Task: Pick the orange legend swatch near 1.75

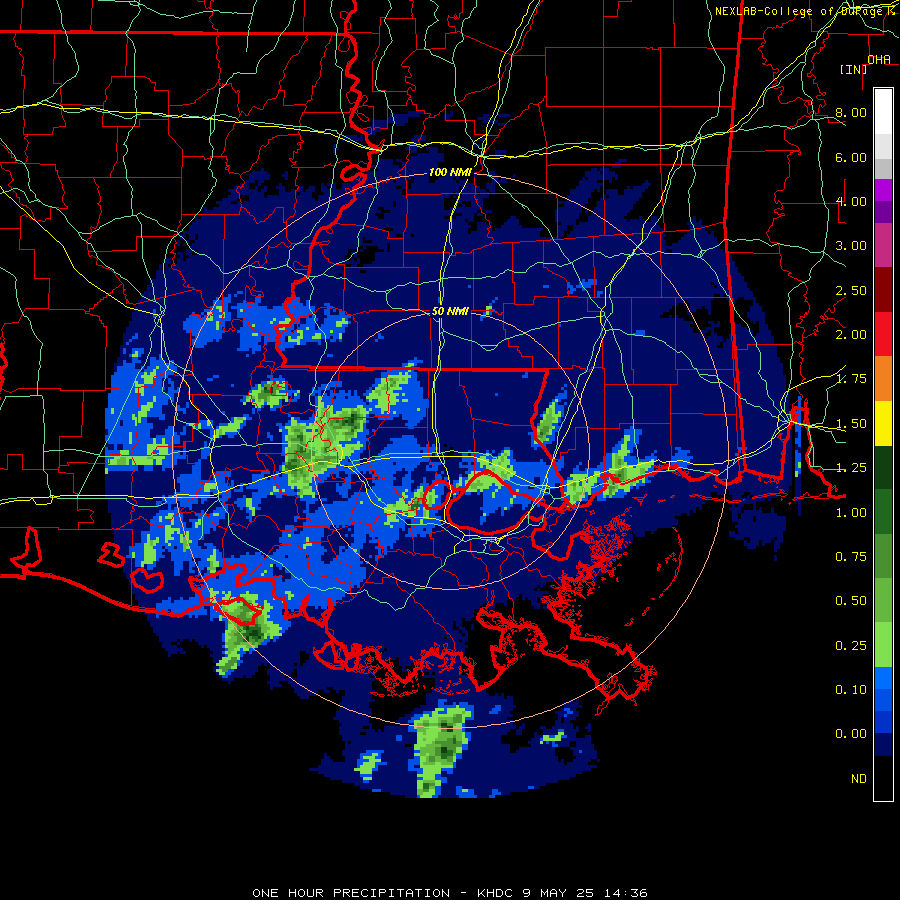Action: 883,379
